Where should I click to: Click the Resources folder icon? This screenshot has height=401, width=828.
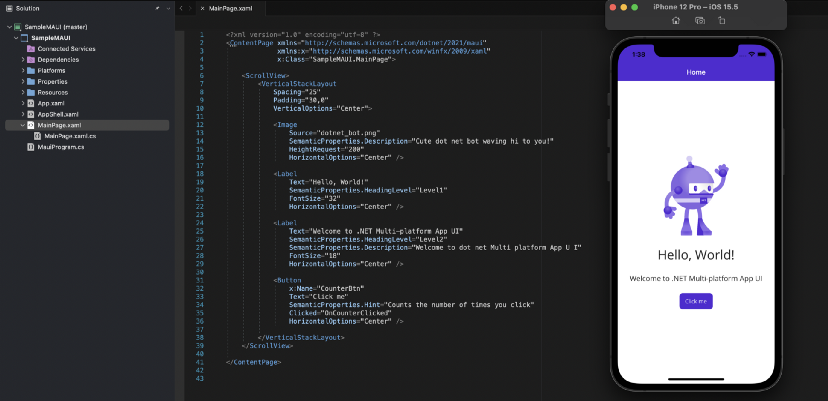click(31, 92)
